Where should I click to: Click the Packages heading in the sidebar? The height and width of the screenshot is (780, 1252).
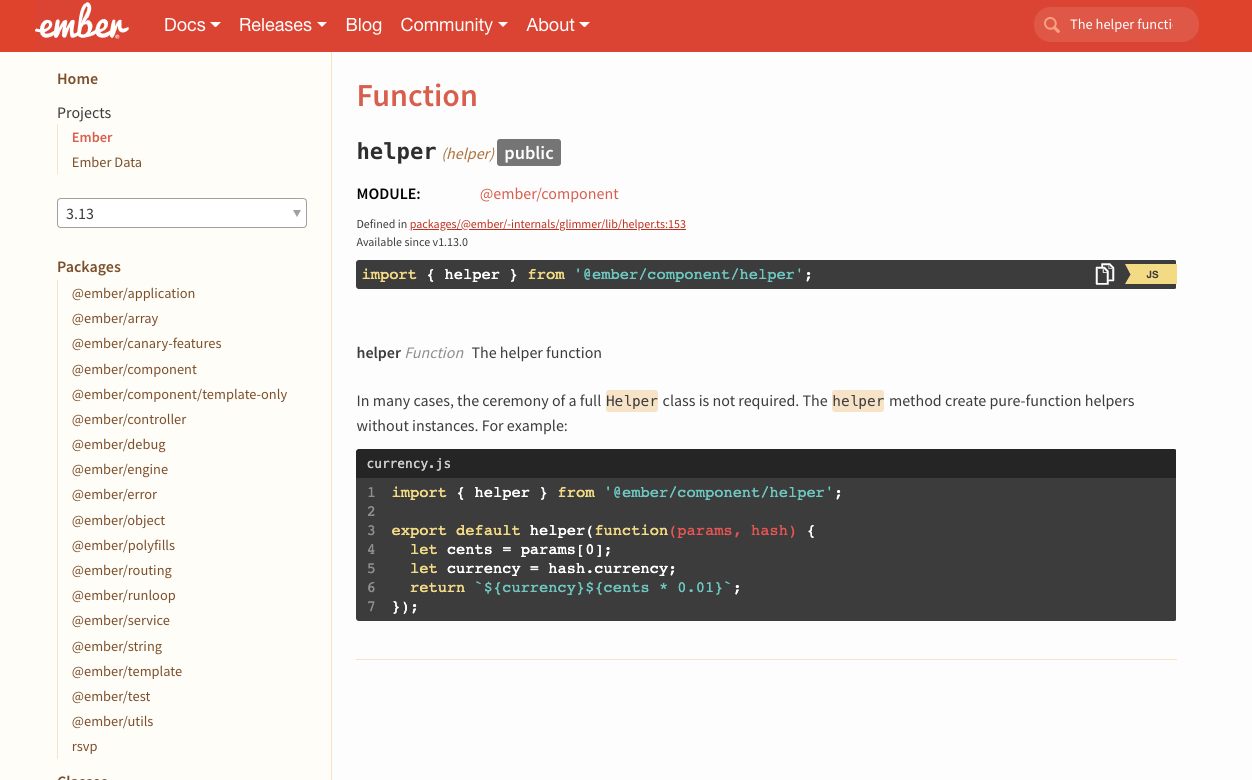pyautogui.click(x=89, y=267)
